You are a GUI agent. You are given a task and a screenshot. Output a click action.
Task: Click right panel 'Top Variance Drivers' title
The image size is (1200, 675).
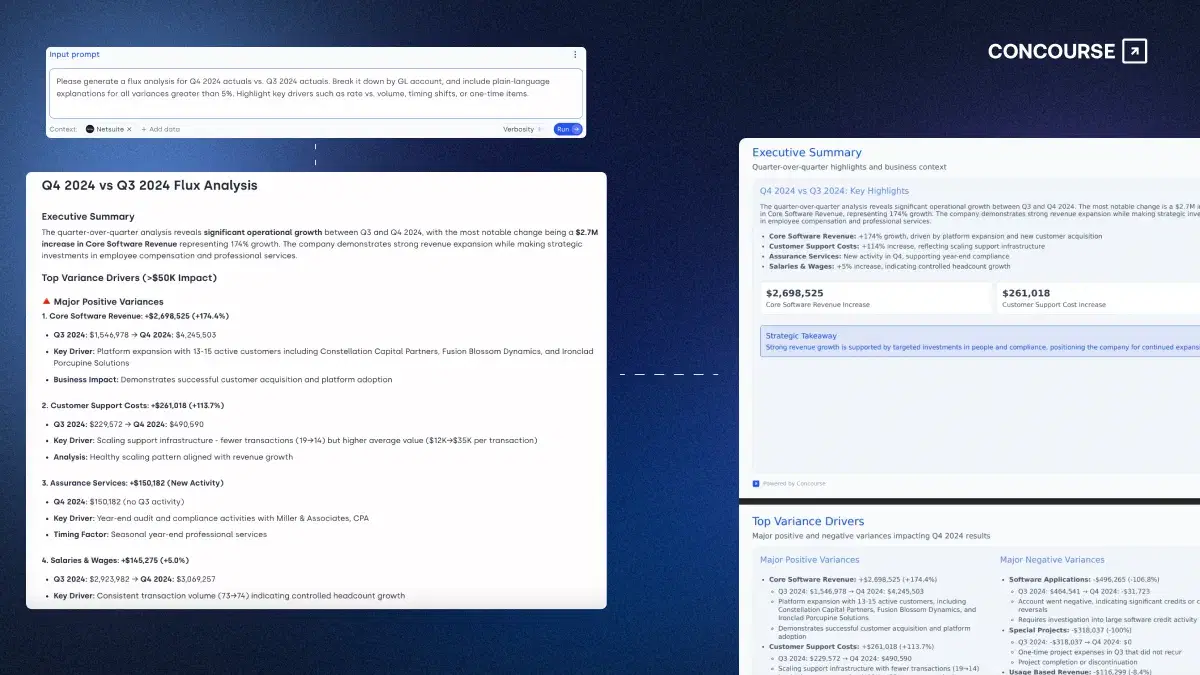pos(808,521)
